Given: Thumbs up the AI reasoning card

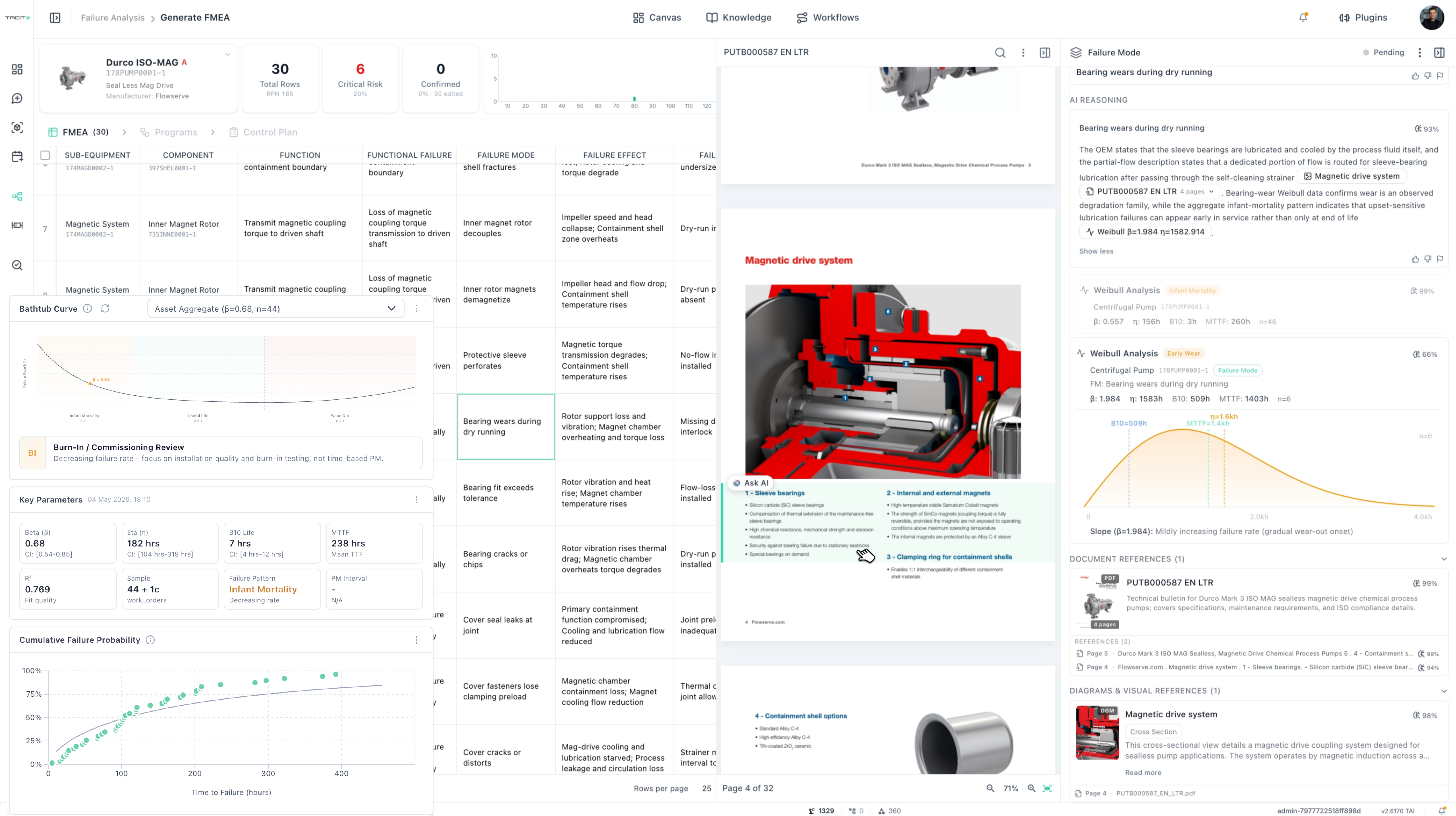Looking at the screenshot, I should (x=1415, y=259).
